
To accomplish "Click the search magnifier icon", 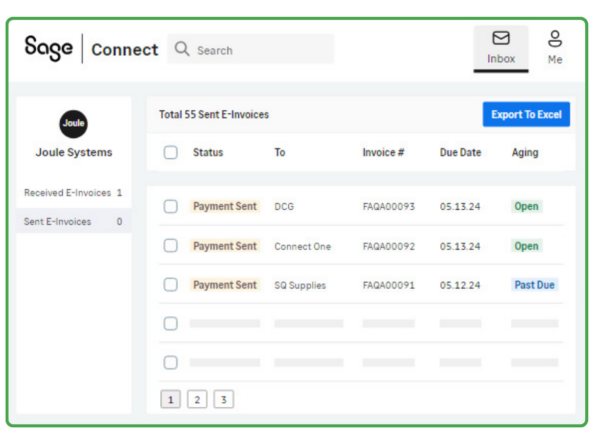I will click(182, 49).
